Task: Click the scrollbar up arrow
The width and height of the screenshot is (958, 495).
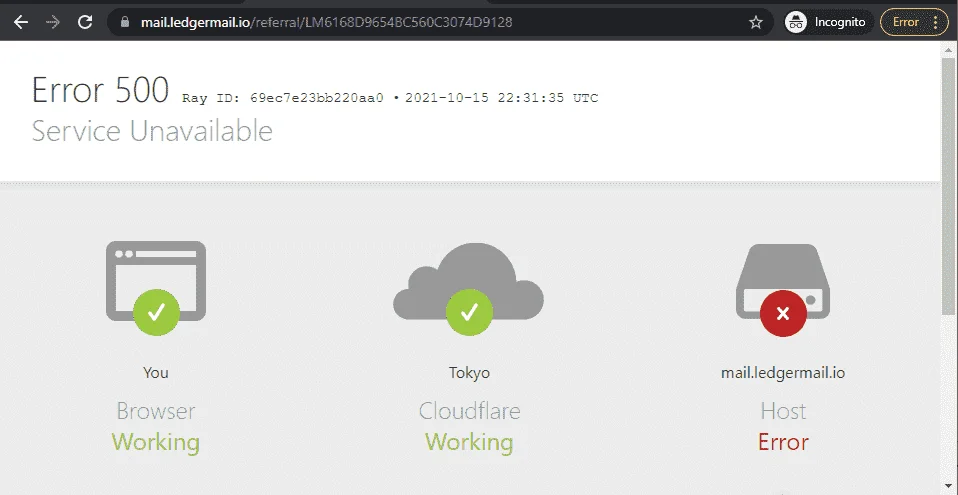Action: click(948, 49)
